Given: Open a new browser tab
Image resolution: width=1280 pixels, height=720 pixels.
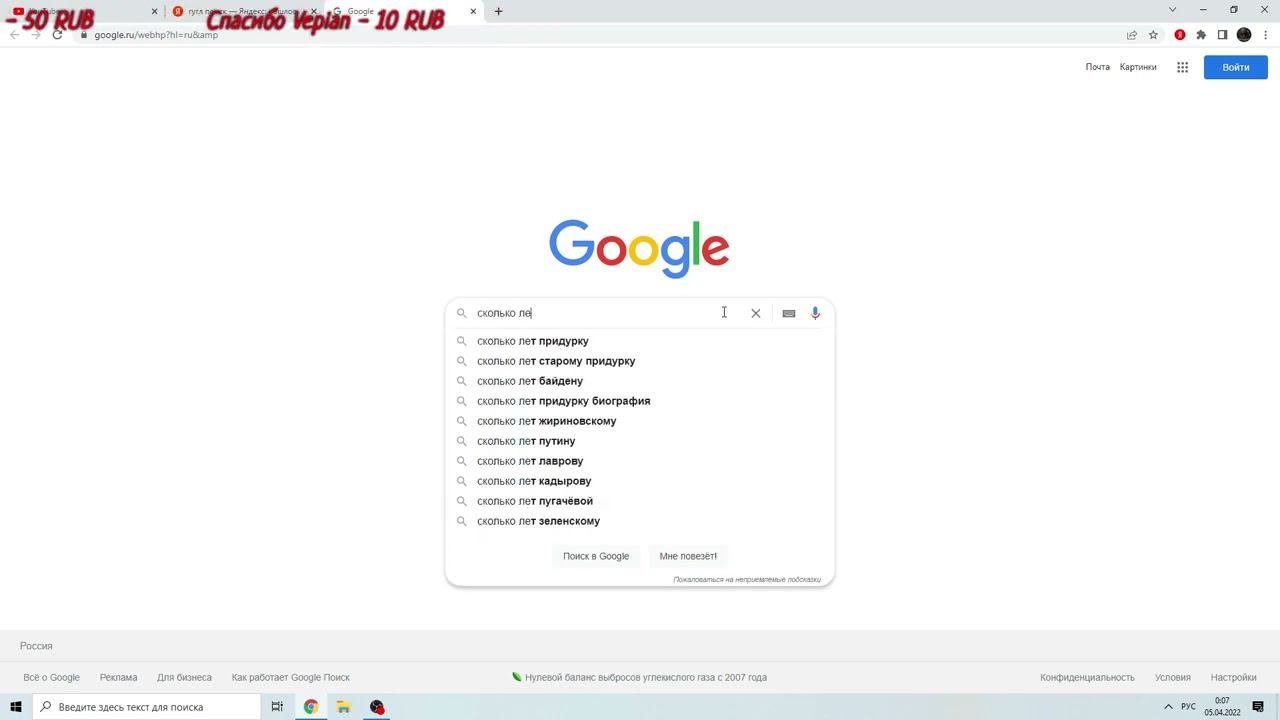Looking at the screenshot, I should [x=498, y=11].
